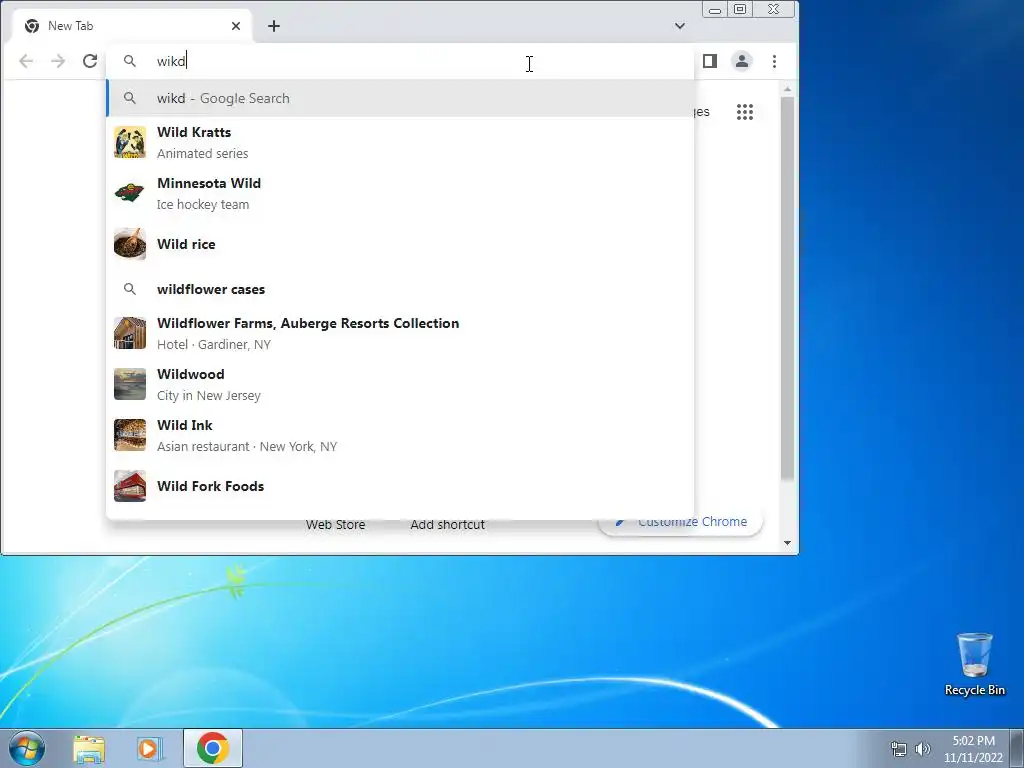Open Windows Media Player from taskbar

tap(149, 749)
